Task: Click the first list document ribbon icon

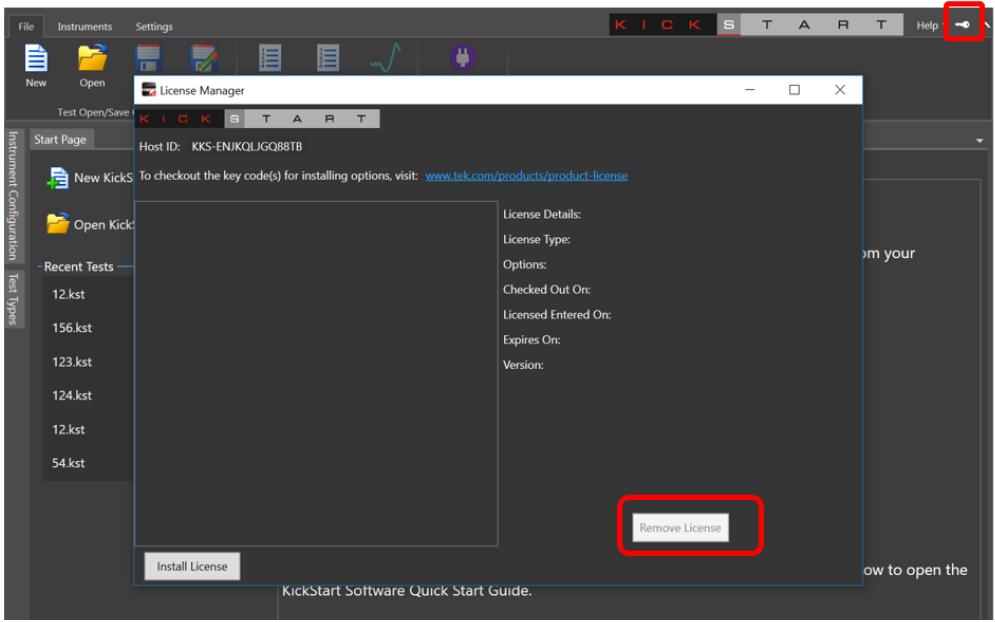Action: pyautogui.click(x=270, y=58)
